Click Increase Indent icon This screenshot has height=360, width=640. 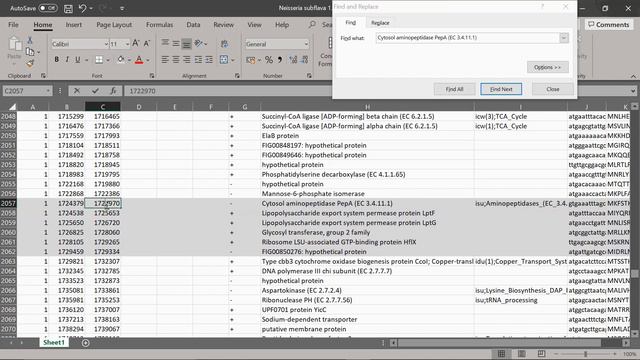[x=209, y=60]
